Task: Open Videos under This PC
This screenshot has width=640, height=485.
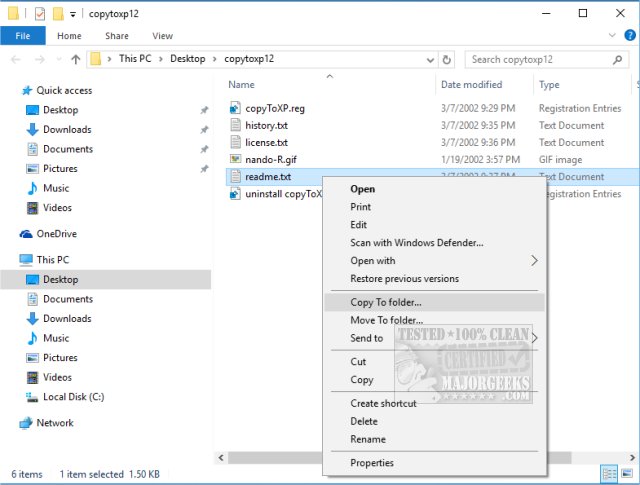Action: coord(57,377)
